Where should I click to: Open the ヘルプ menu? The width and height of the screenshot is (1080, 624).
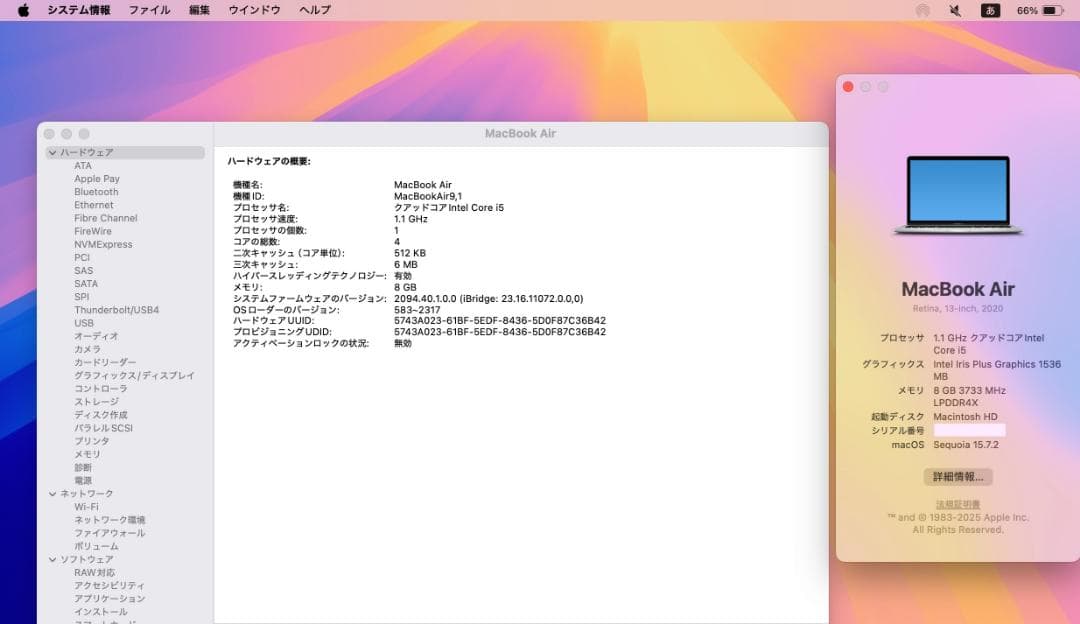pyautogui.click(x=313, y=9)
